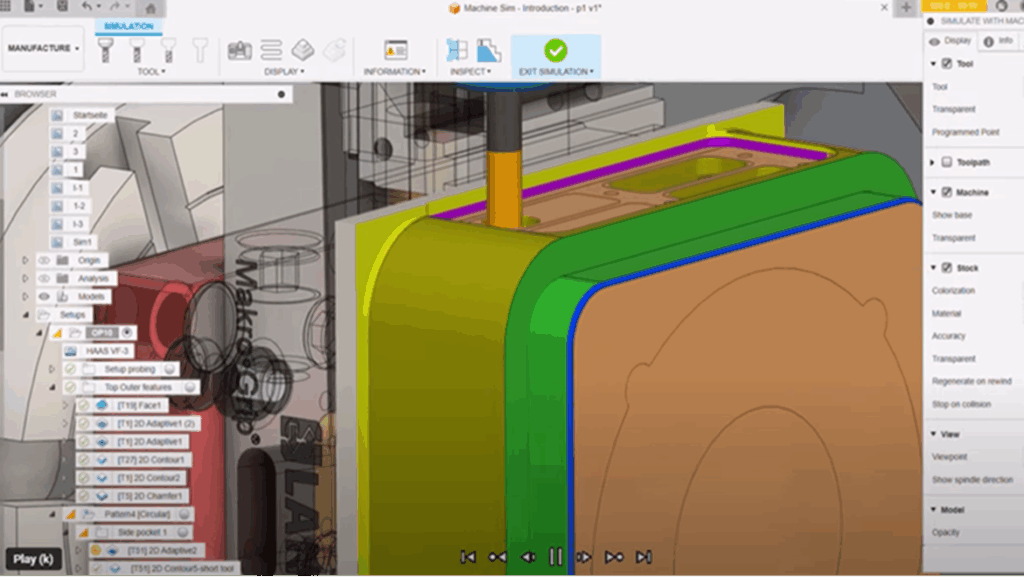Adjust the Opacity control under Model
This screenshot has height=577, width=1024.
tap(948, 532)
